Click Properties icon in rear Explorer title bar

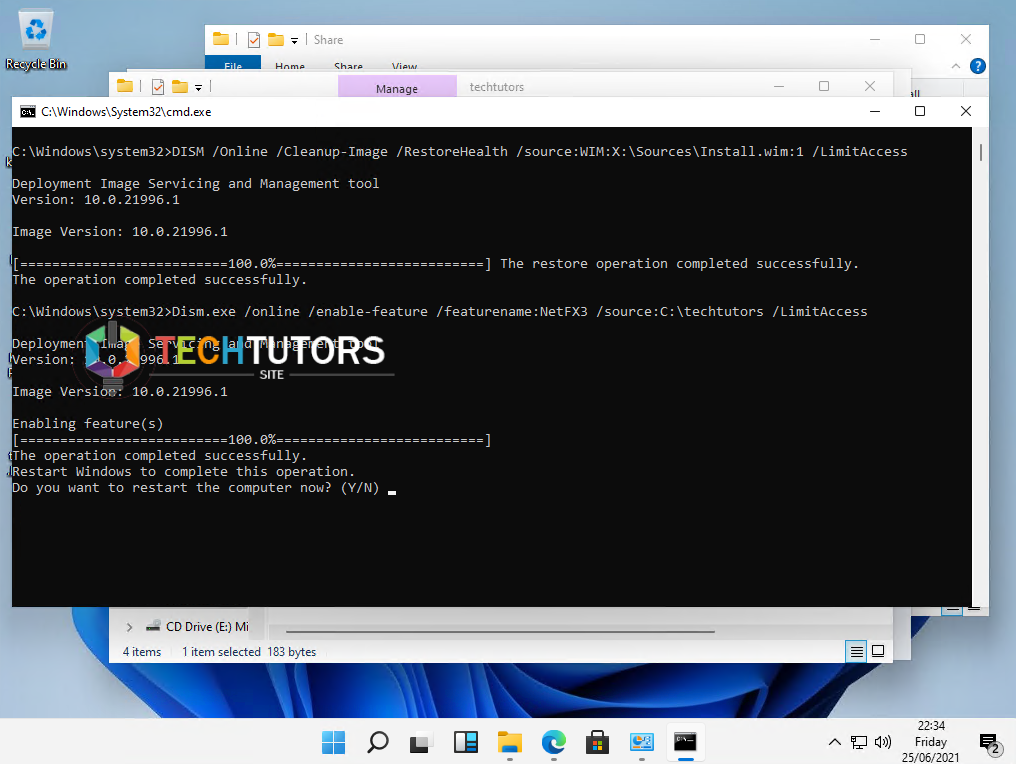tap(253, 40)
